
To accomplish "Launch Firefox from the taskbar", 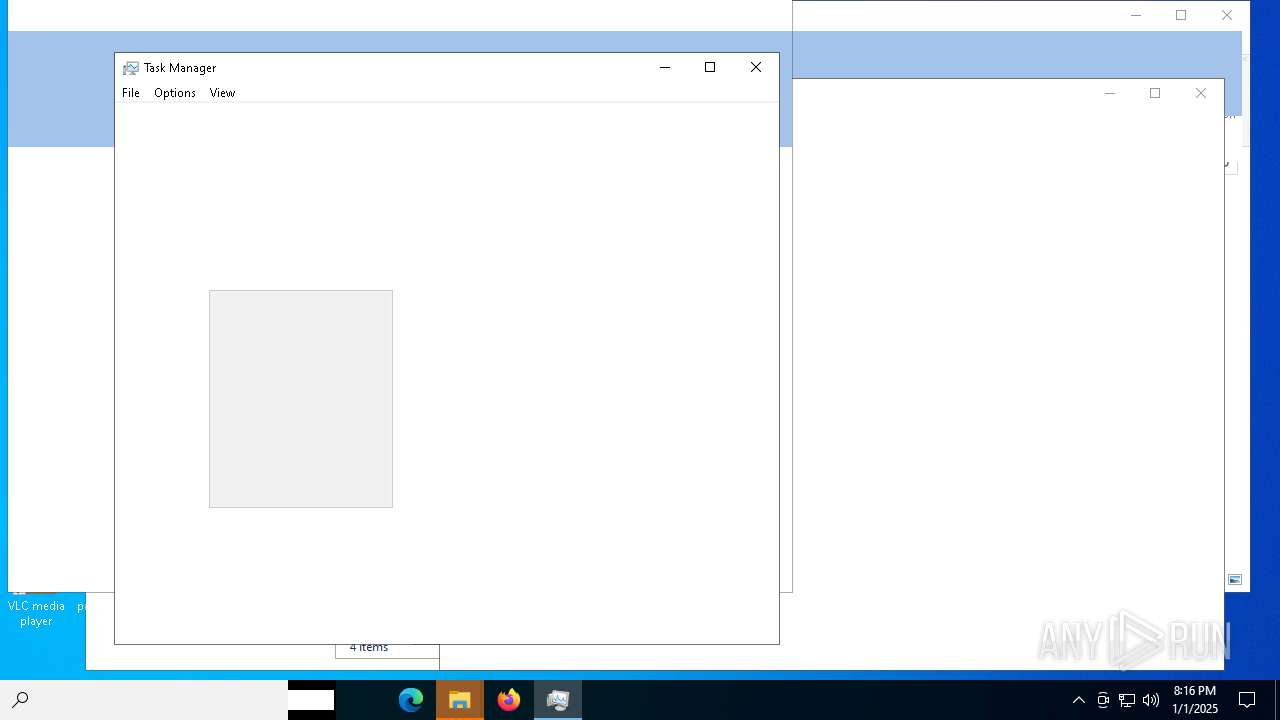I will (x=509, y=700).
